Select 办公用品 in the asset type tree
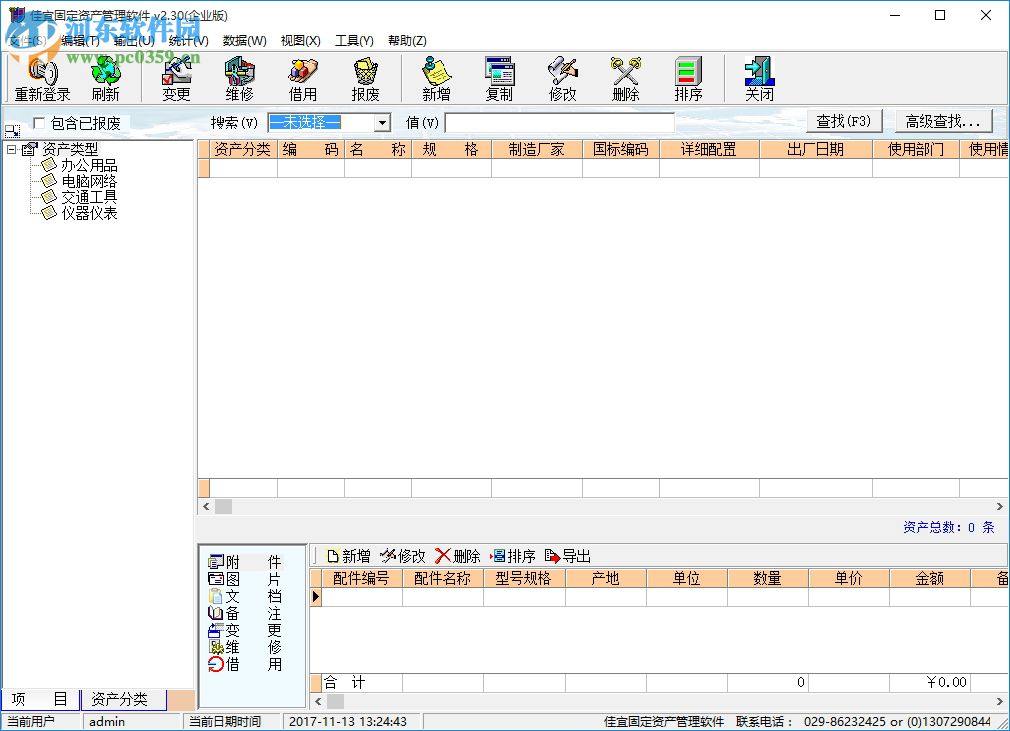Image resolution: width=1010 pixels, height=731 pixels. tap(89, 165)
